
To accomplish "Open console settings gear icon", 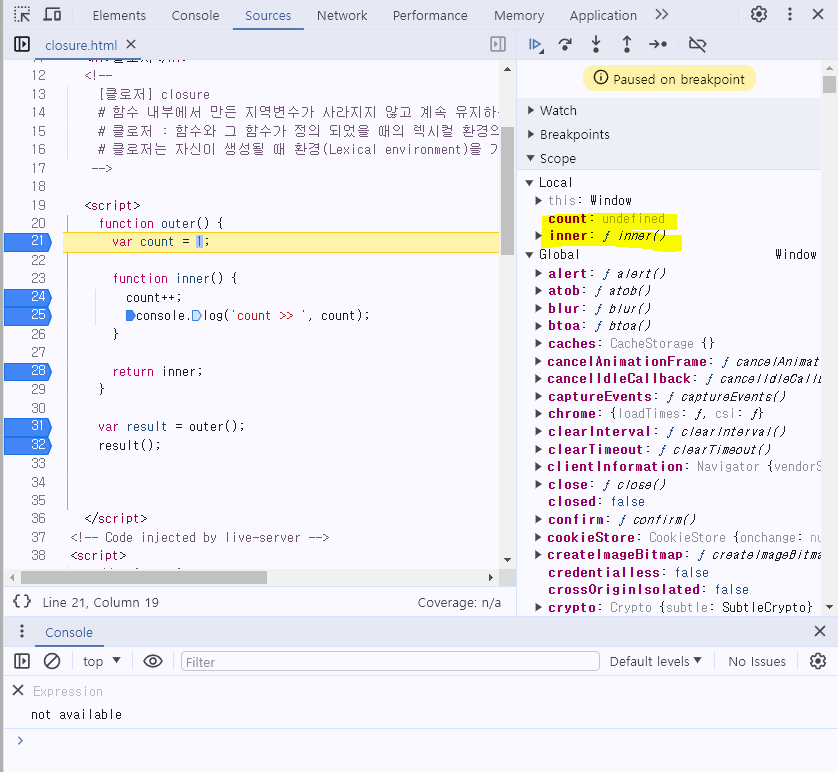I will point(818,661).
